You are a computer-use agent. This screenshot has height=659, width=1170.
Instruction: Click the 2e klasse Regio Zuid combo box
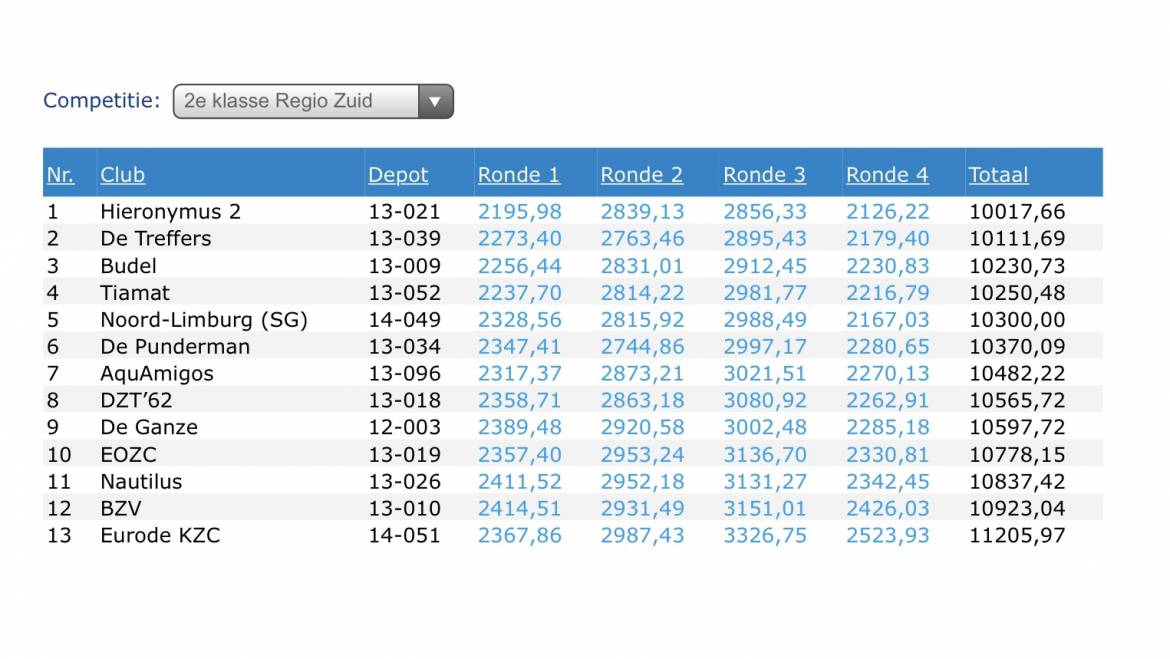(313, 101)
